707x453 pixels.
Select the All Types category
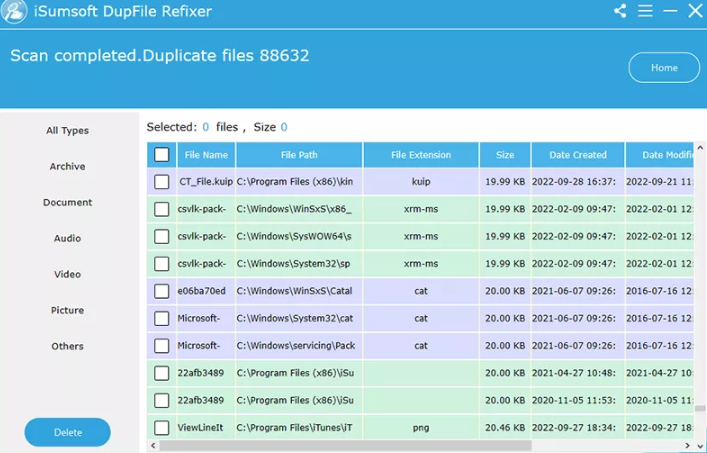click(x=68, y=130)
